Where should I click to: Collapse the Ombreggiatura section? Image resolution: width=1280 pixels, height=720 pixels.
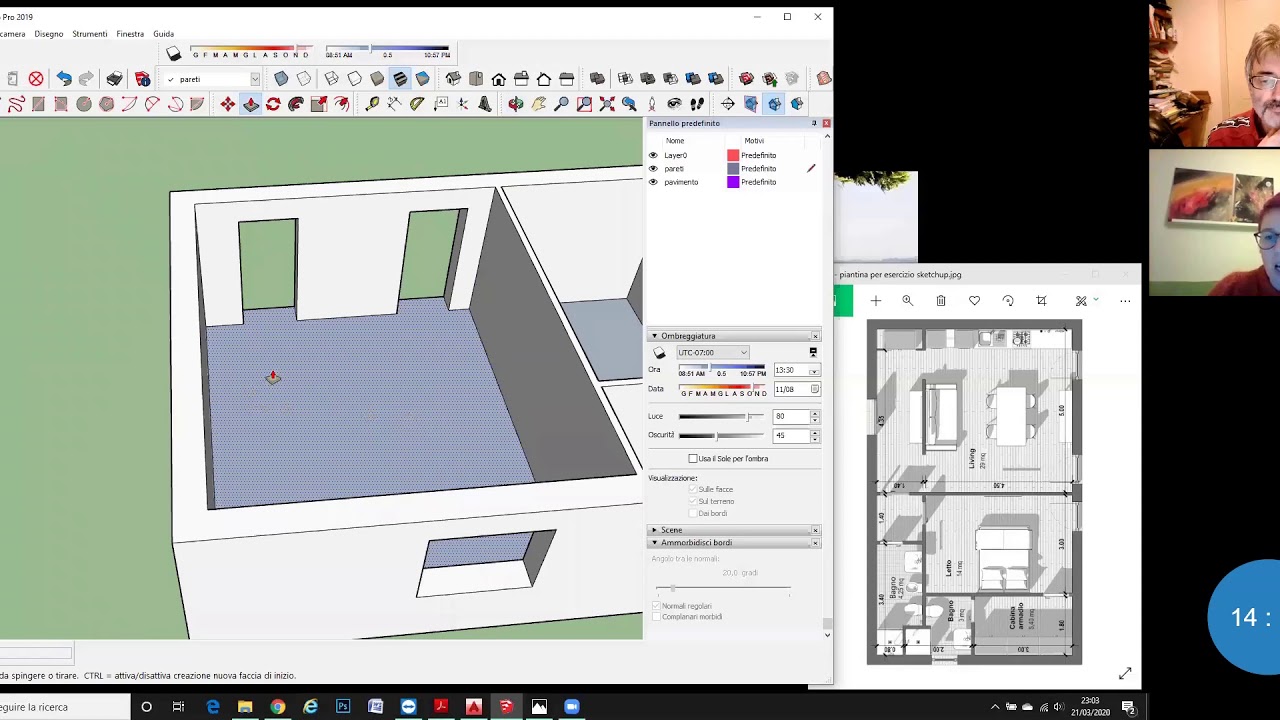[654, 336]
